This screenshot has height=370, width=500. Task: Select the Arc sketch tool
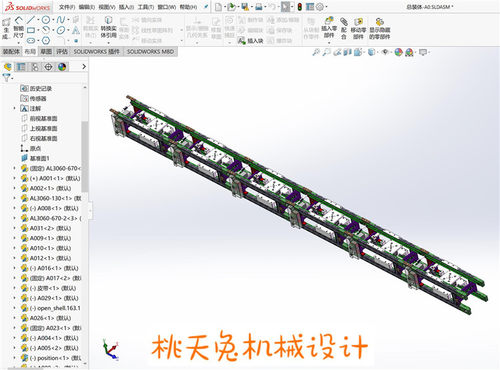(46, 30)
